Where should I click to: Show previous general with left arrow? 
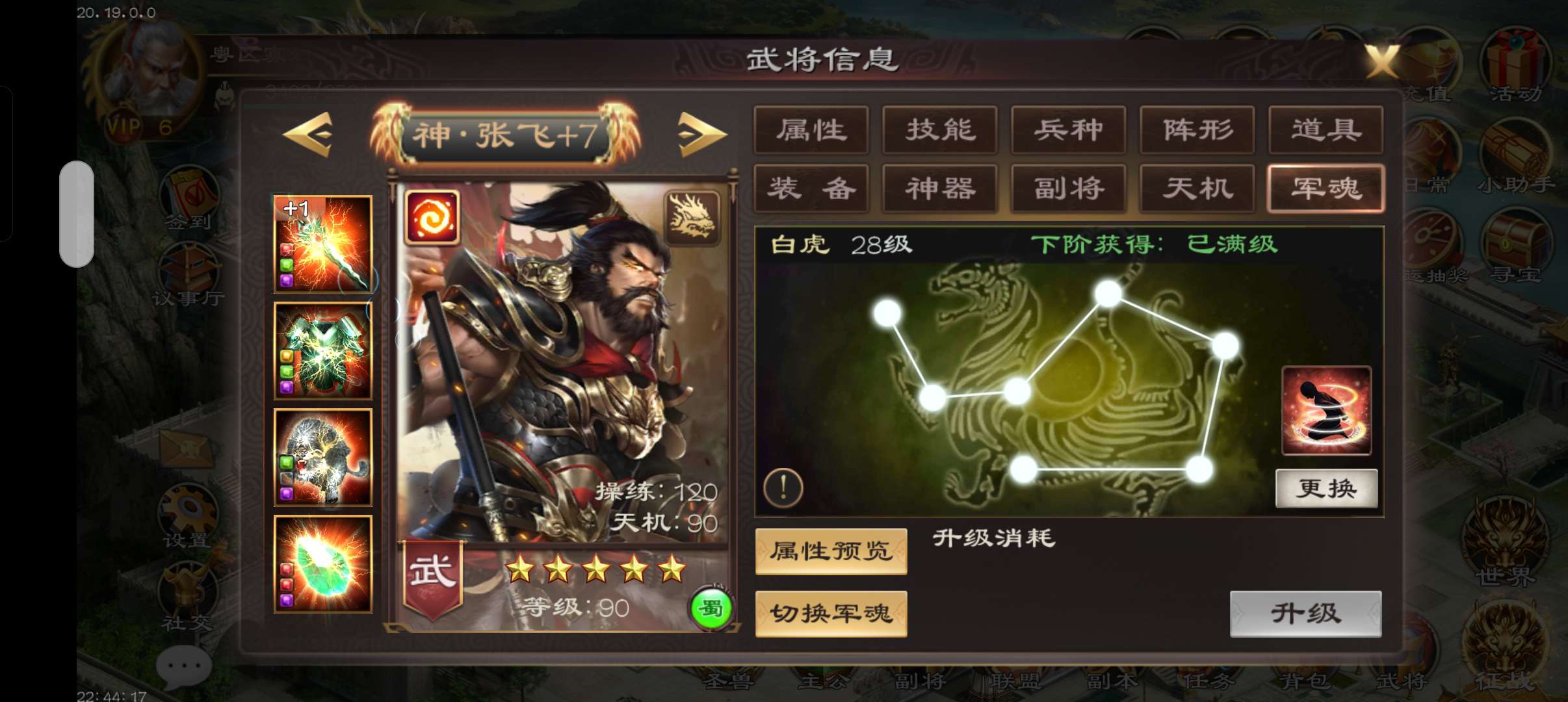coord(309,135)
